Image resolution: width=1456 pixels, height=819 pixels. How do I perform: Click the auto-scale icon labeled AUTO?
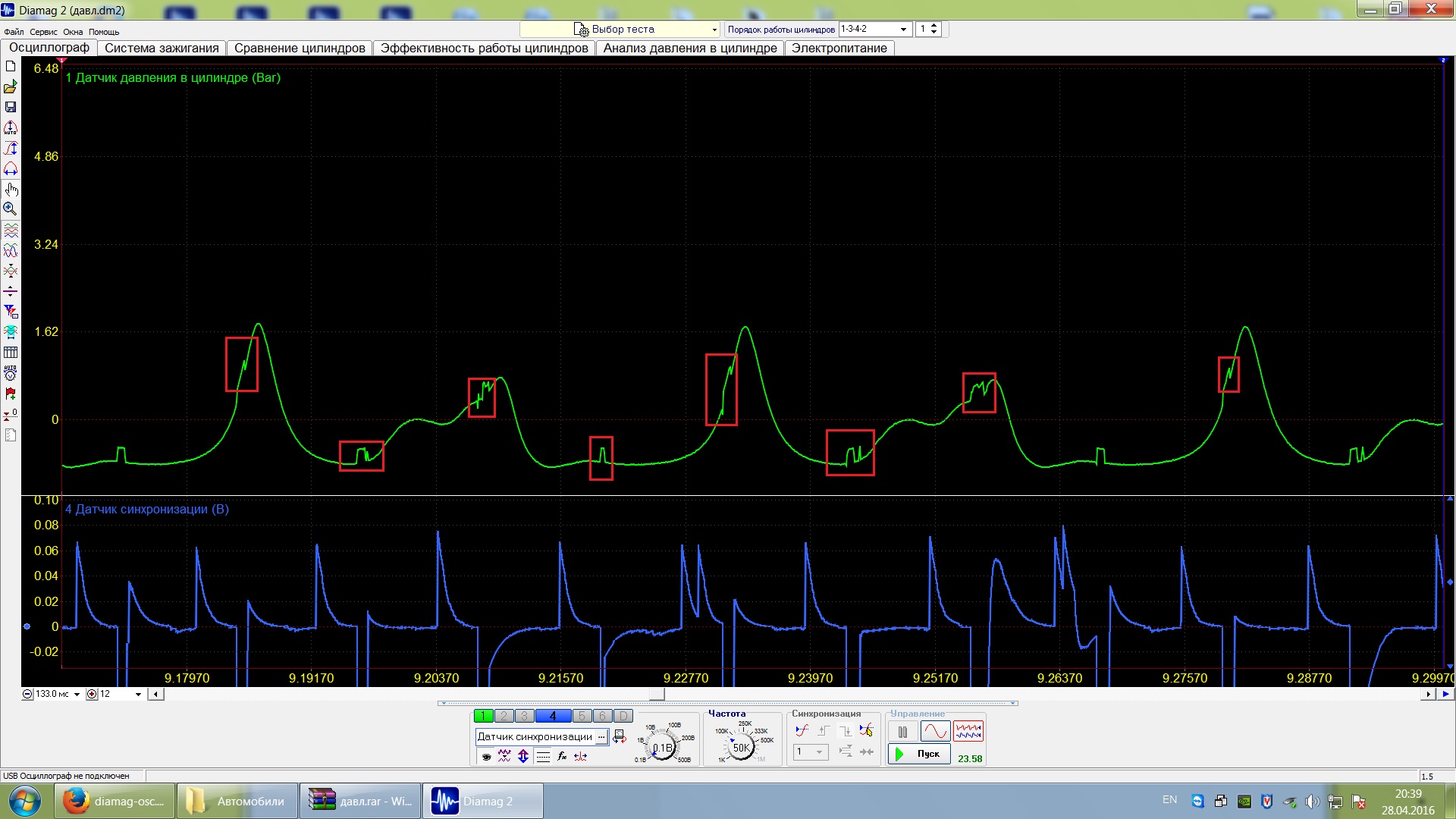click(11, 128)
